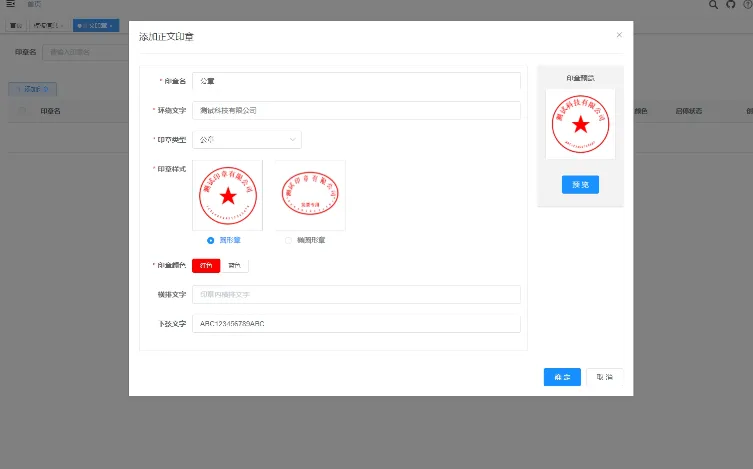Click the 环绕文字 input field in dialog
The image size is (753, 469).
(x=356, y=110)
